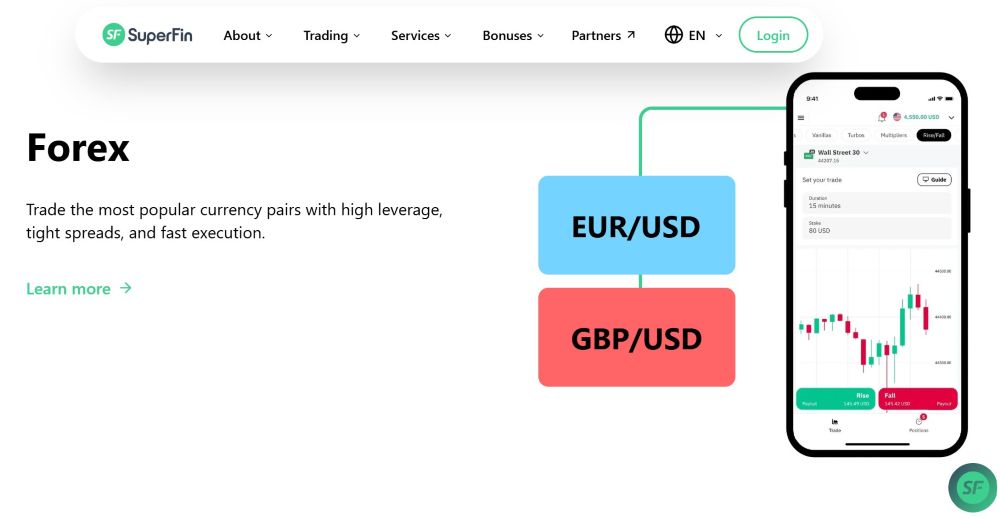Screen dimensions: 1000x518
Task: Select the Multipliers tab in phone app
Action: coord(893,134)
